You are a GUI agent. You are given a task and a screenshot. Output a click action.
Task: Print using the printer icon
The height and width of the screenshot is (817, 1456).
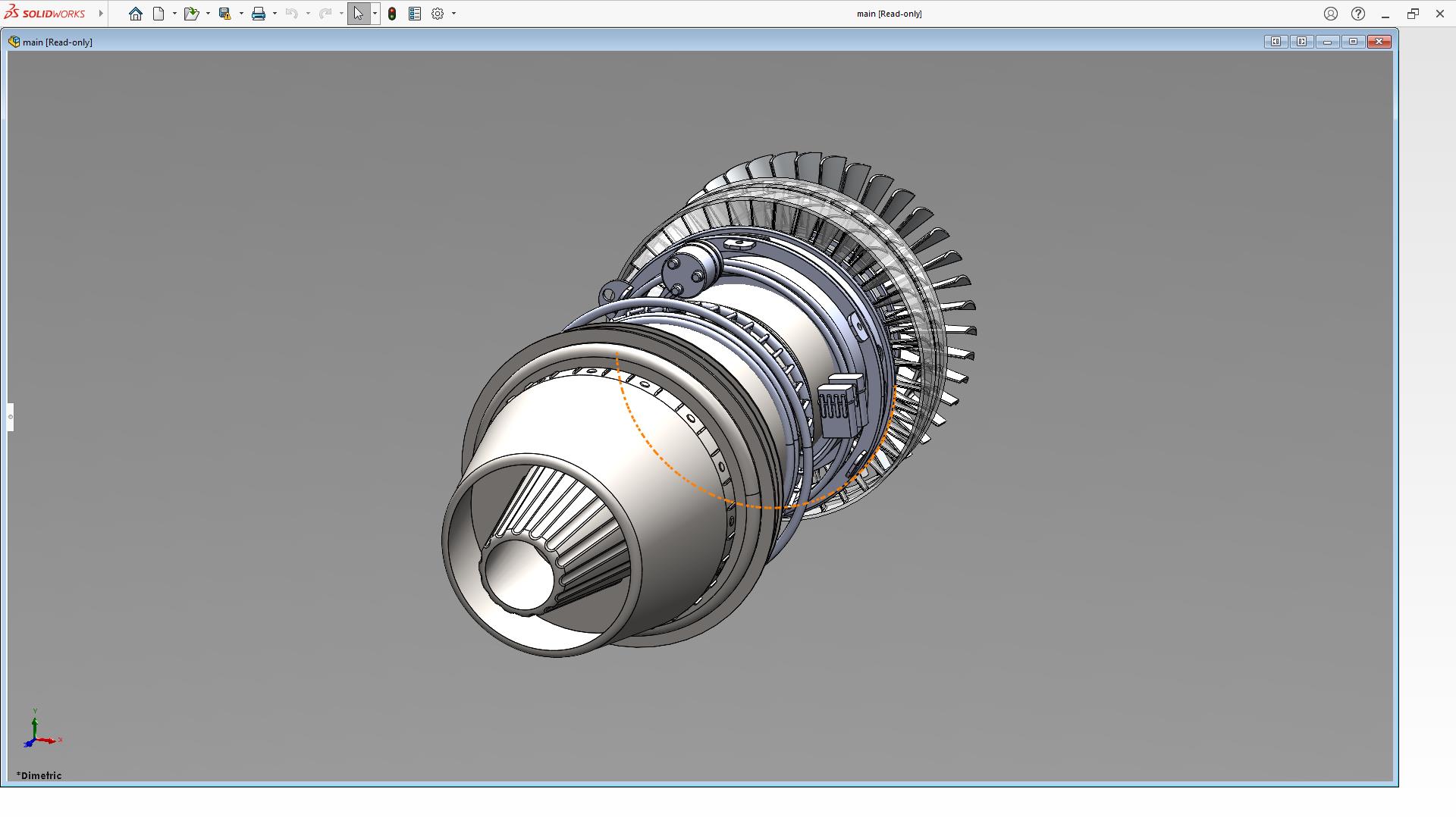259,14
